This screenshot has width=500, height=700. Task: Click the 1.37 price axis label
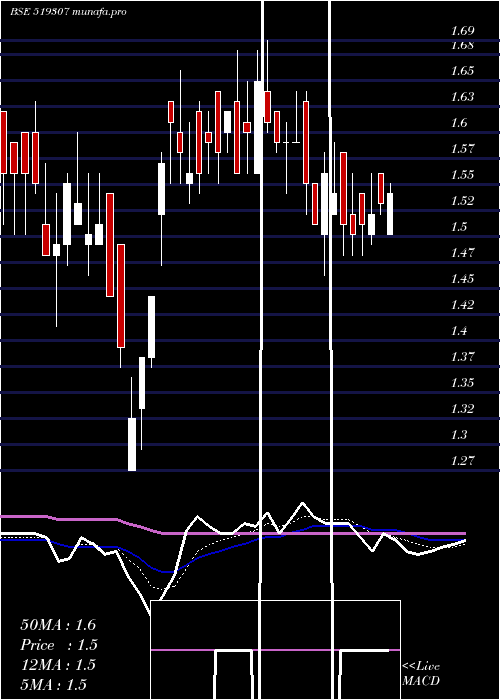click(462, 356)
